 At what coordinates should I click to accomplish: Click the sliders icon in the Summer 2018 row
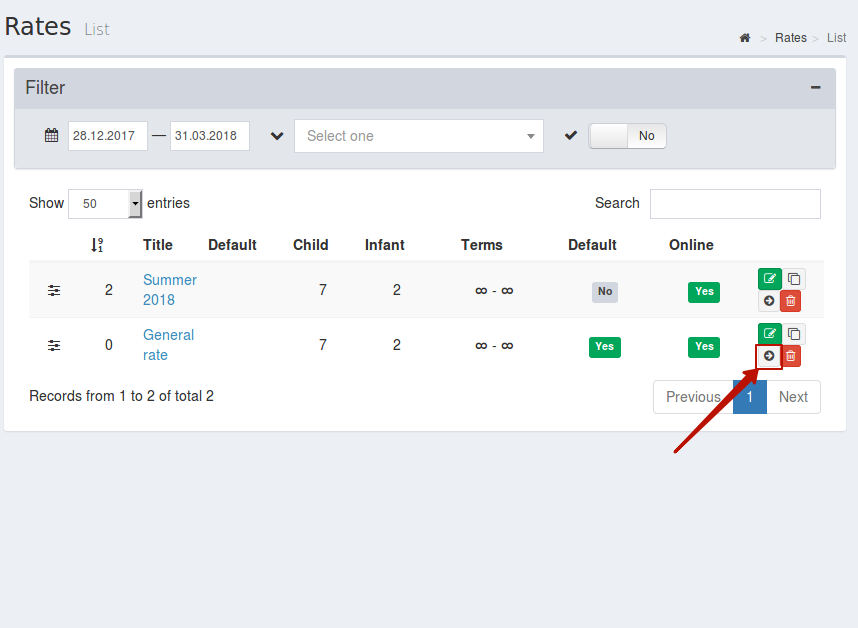54,290
